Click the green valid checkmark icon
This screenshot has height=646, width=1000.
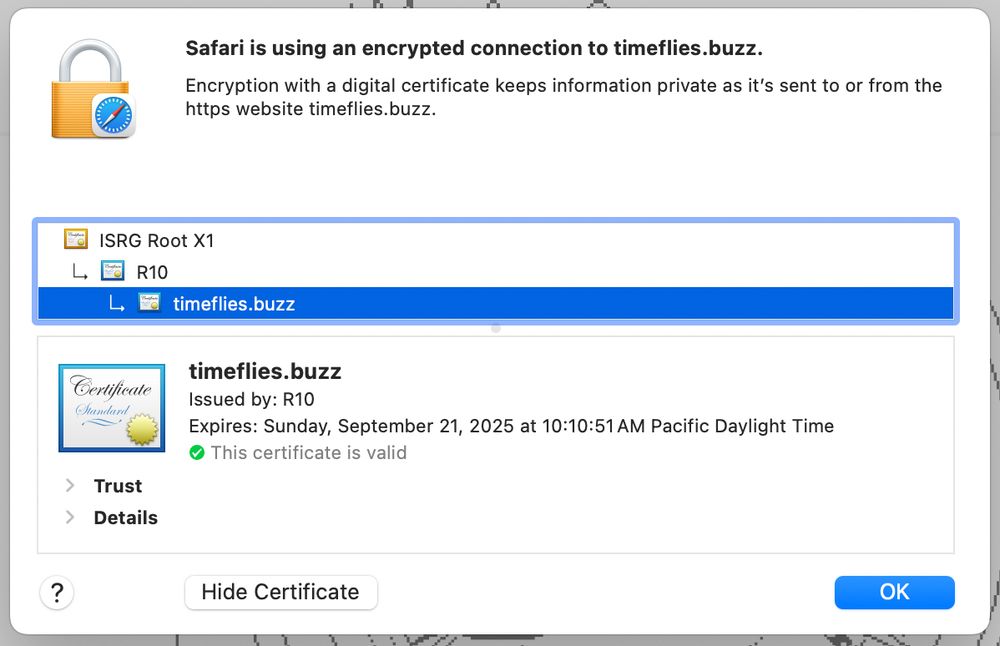[x=197, y=453]
